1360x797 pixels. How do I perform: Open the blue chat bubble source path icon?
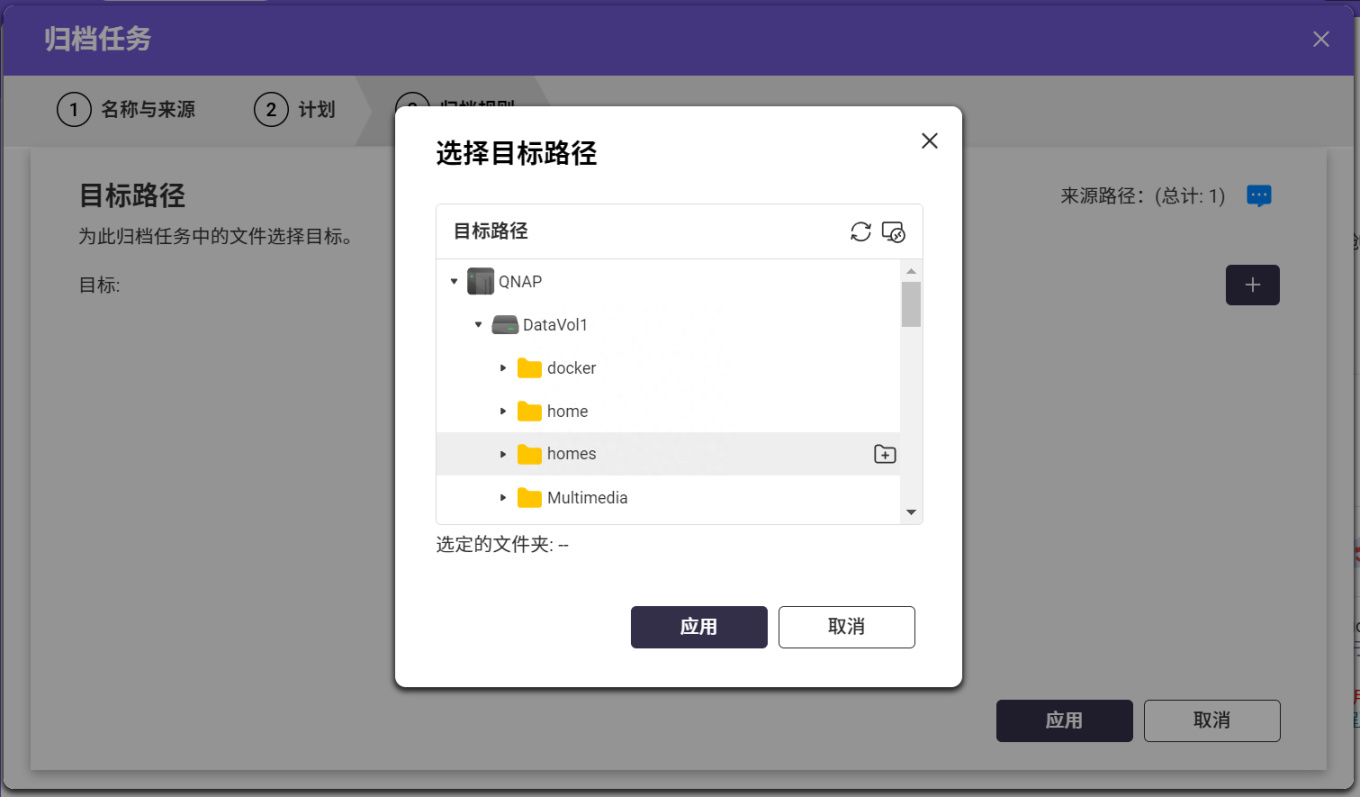(x=1259, y=196)
